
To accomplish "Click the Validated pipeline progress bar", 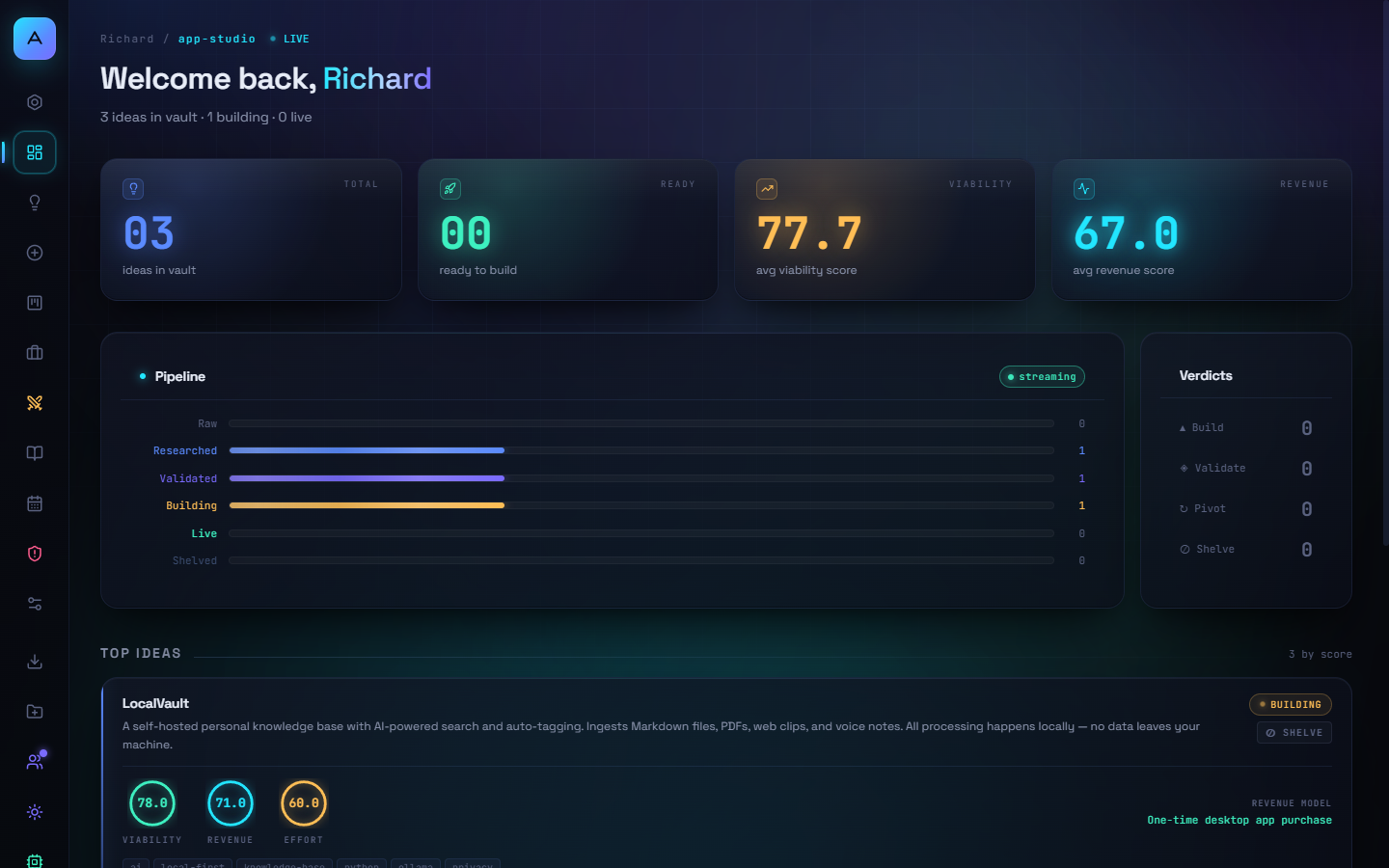I will 641,478.
